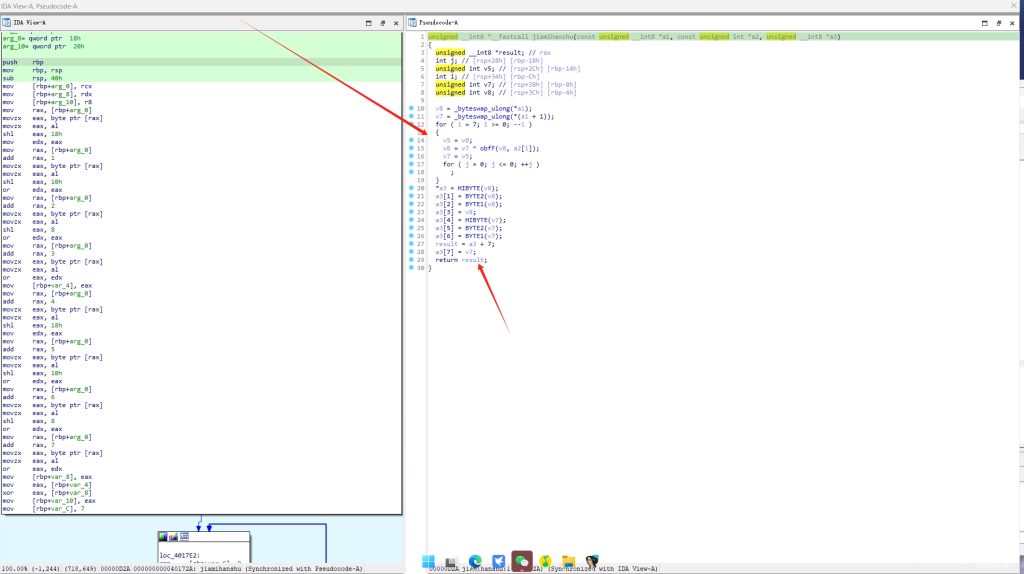Toggle breakpoint dot on pseudocode line 11
The width and height of the screenshot is (1024, 574).
(x=411, y=116)
